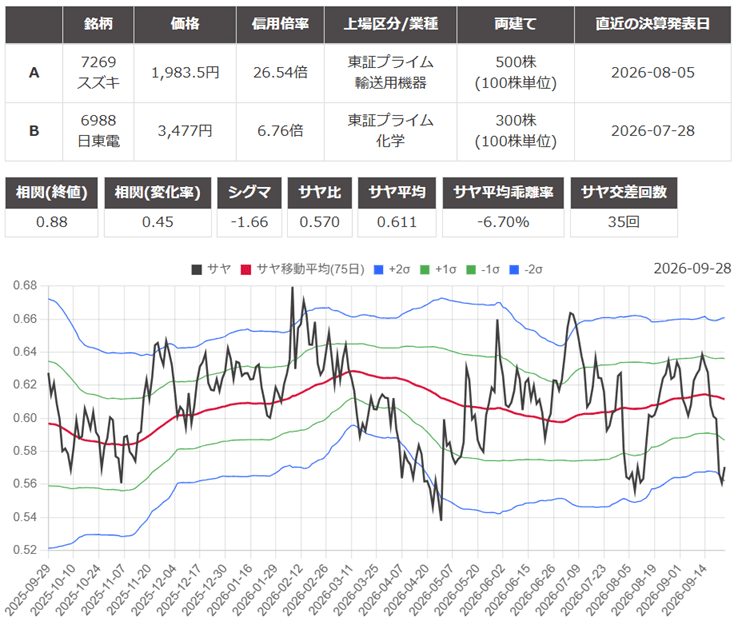Select the crossing count 35回
The image size is (734, 621).
click(624, 222)
